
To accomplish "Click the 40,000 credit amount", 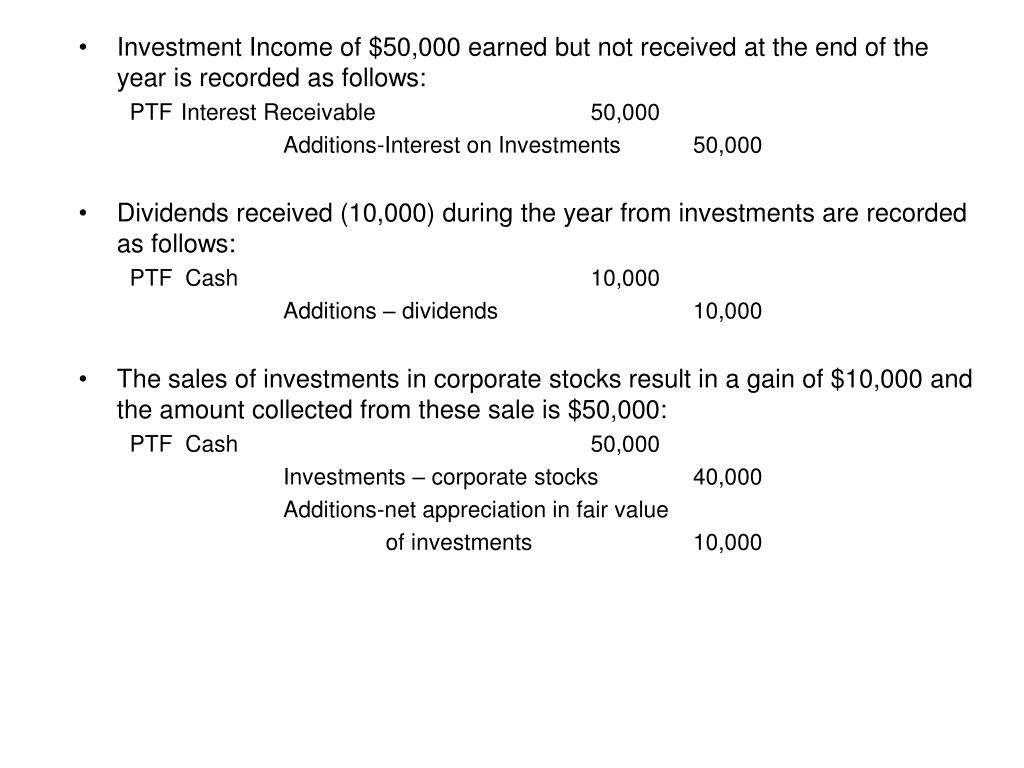I will pos(728,477).
